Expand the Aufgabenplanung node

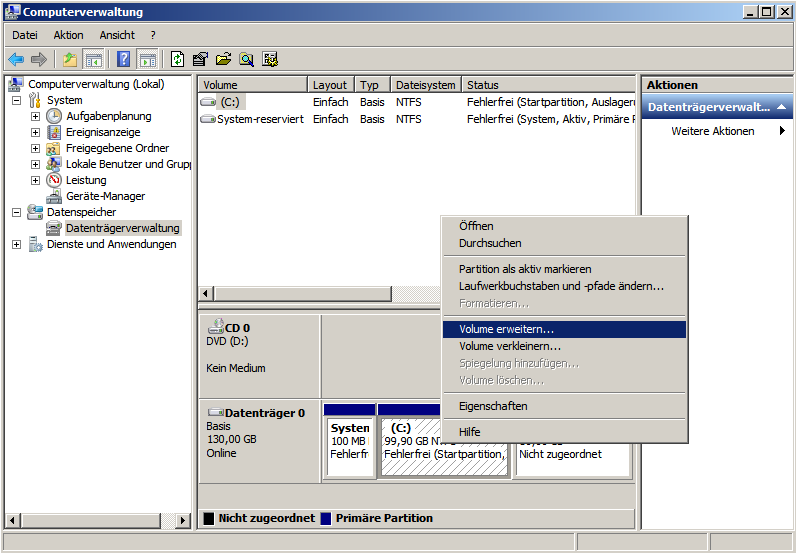point(35,116)
